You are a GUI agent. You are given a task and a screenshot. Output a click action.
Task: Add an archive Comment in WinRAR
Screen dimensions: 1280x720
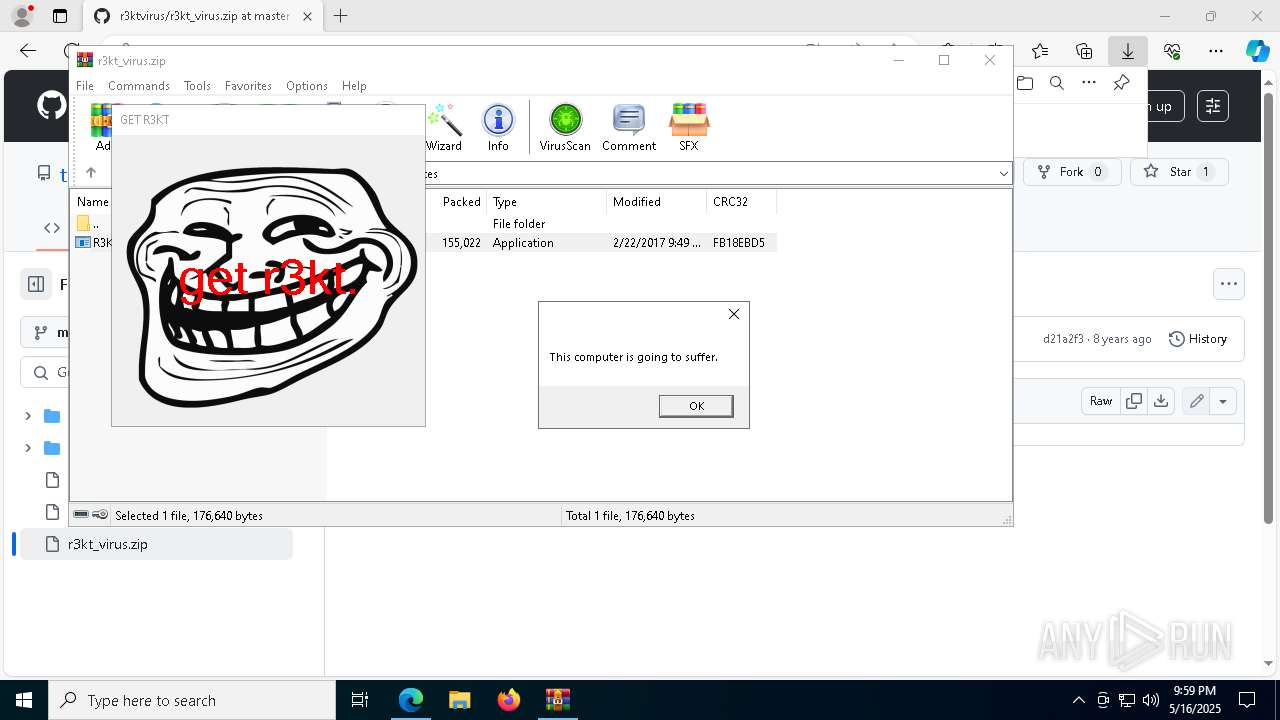click(629, 128)
